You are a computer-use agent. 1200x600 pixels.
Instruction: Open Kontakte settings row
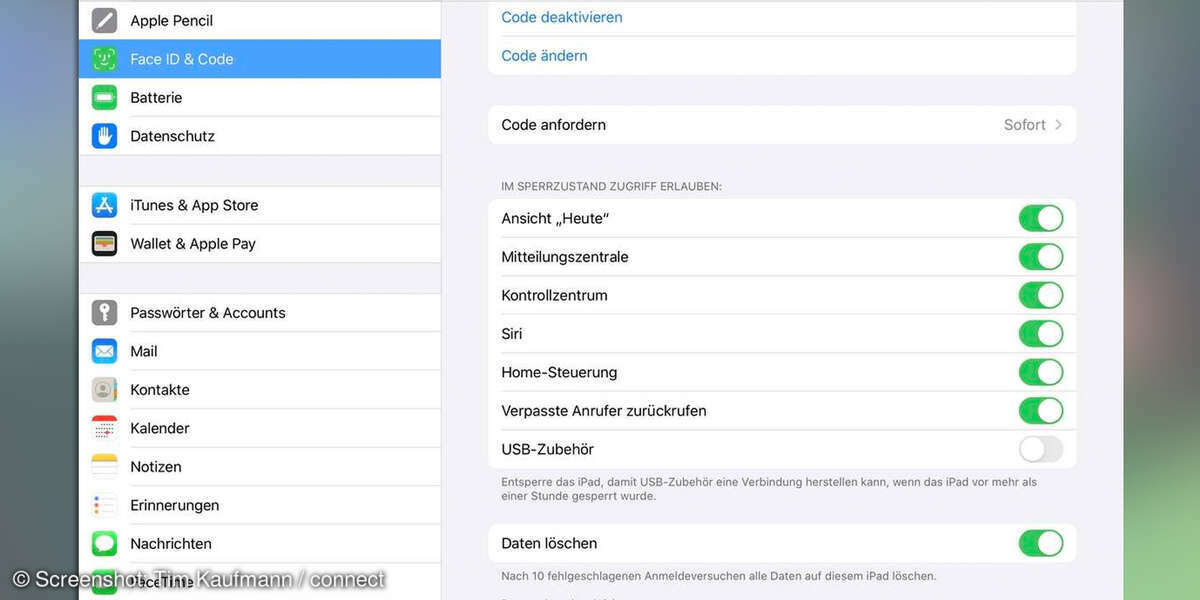point(260,389)
